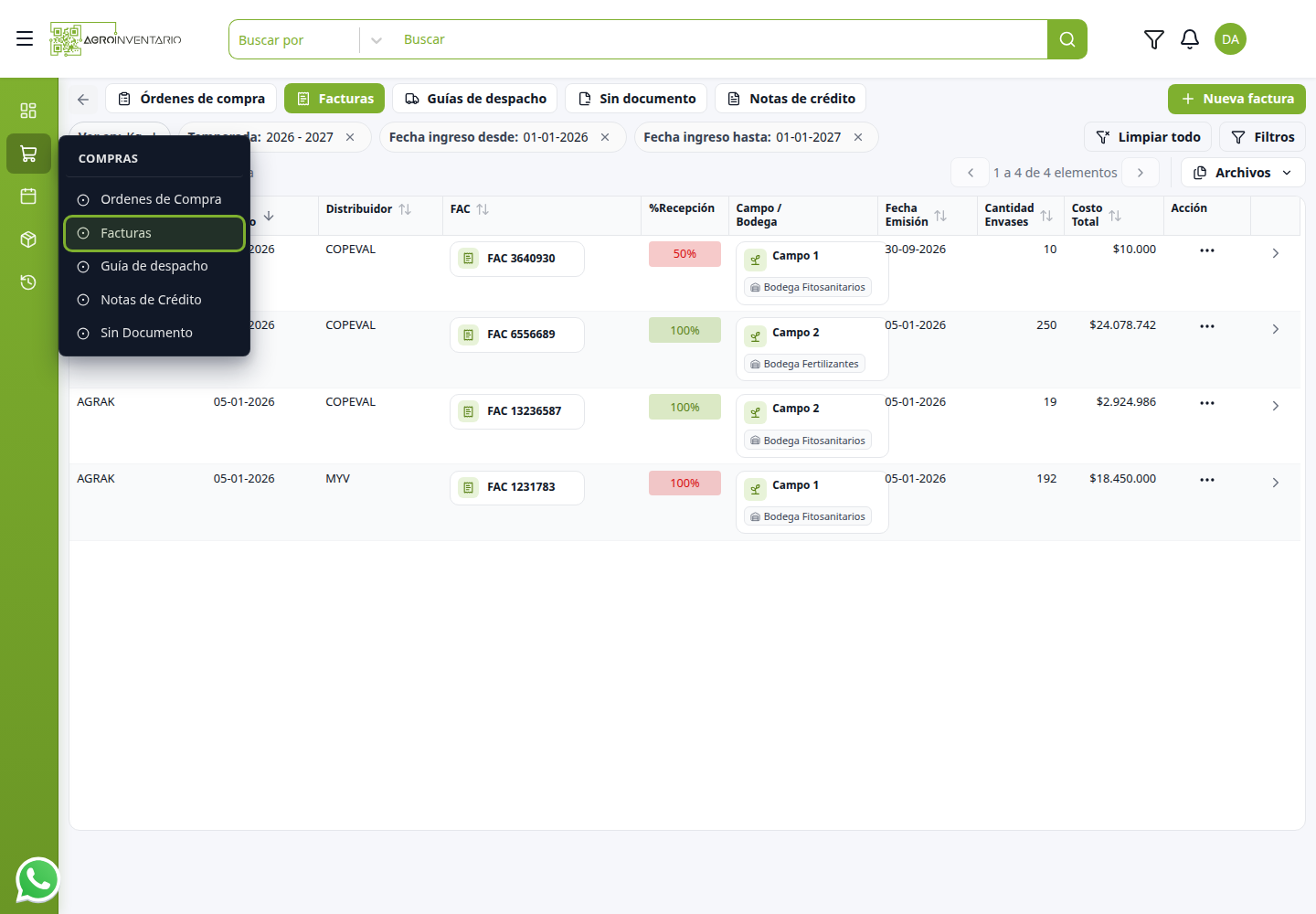Open WhatsApp chat icon
This screenshot has height=914, width=1316.
click(37, 880)
